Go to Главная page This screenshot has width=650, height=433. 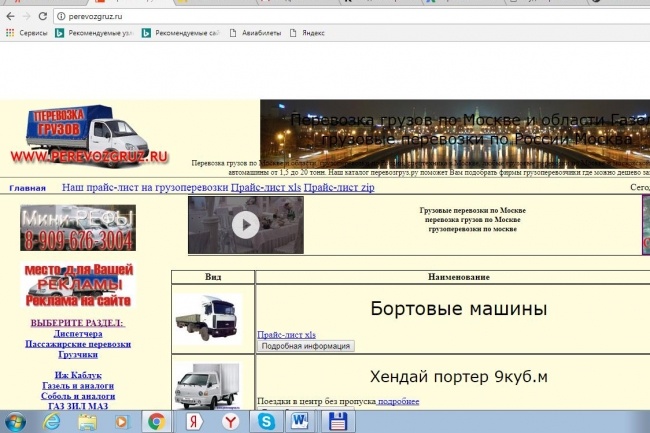coord(27,188)
